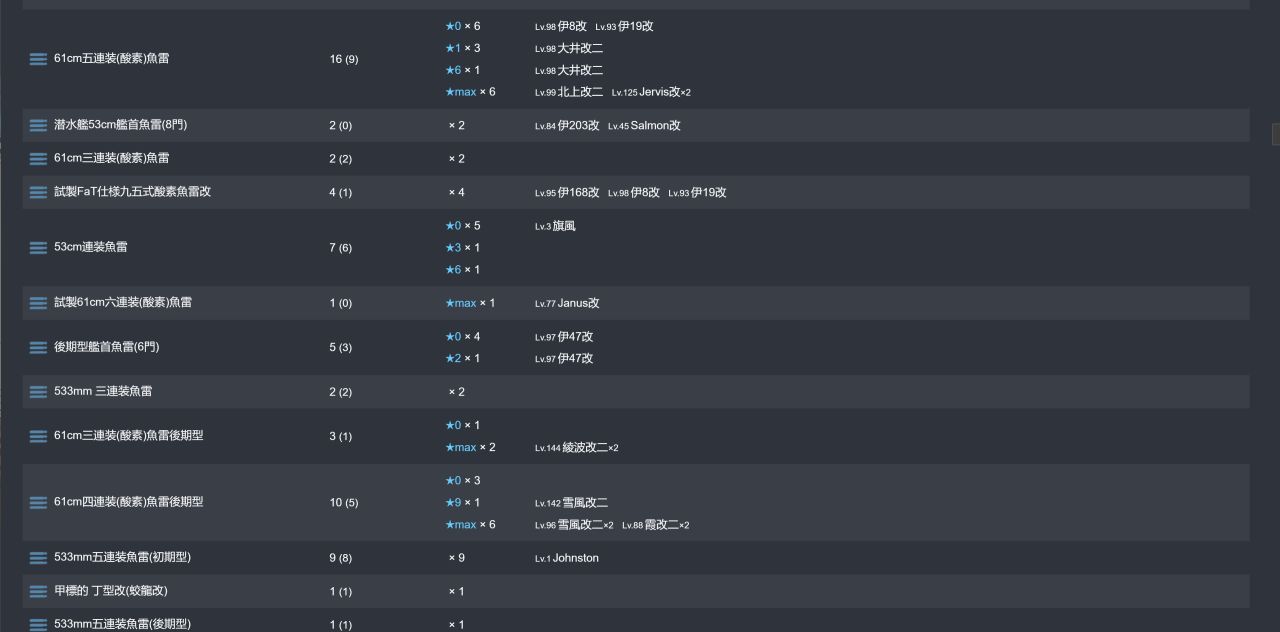Image resolution: width=1280 pixels, height=632 pixels.
Task: Click list icon next to 61cm三連装(酸素)魚雷
Action: click(x=38, y=159)
